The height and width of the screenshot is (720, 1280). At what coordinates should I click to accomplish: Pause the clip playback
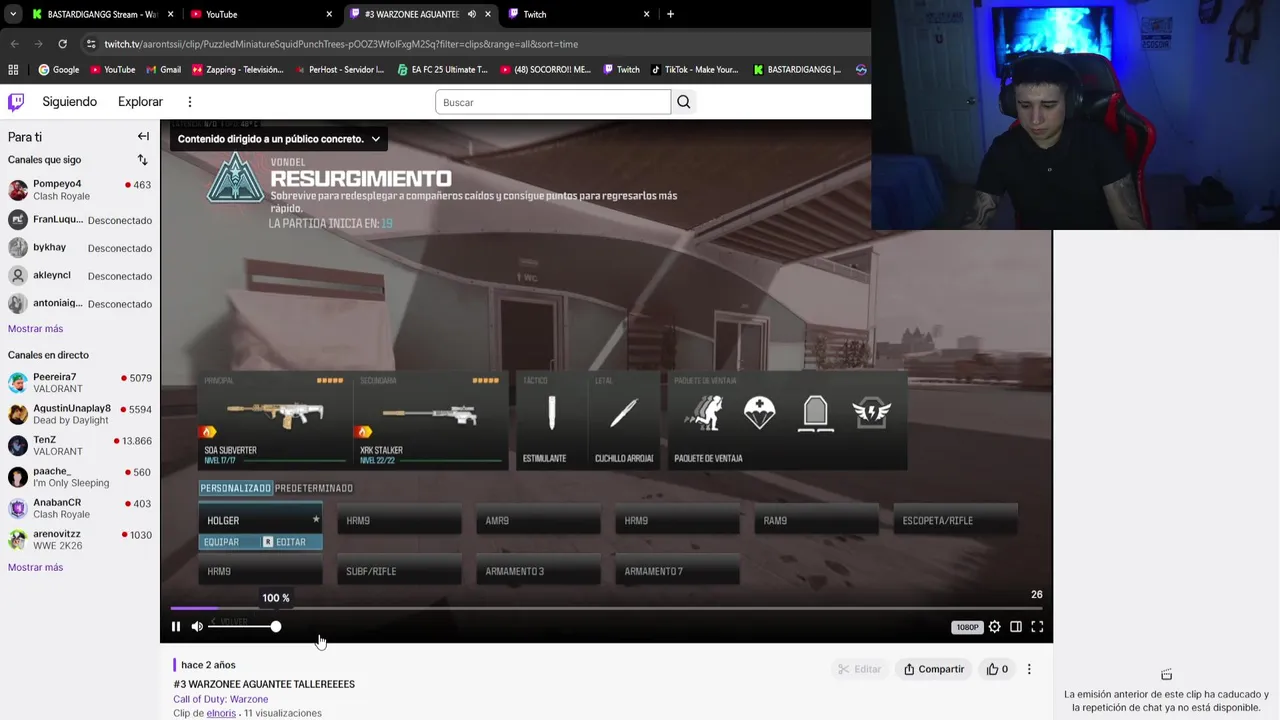176,627
